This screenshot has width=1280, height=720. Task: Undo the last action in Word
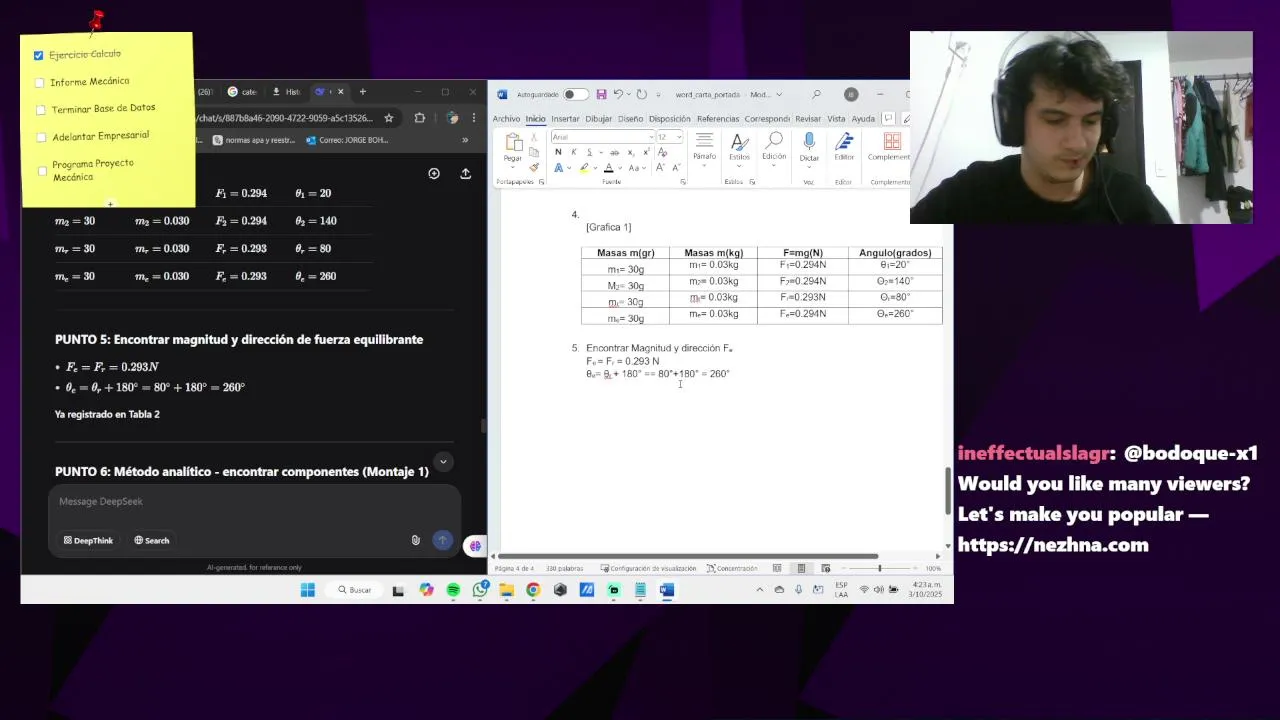[x=618, y=94]
